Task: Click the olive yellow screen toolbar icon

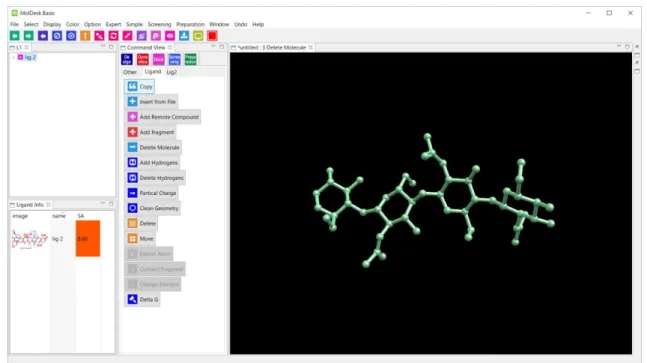Action: [198, 36]
